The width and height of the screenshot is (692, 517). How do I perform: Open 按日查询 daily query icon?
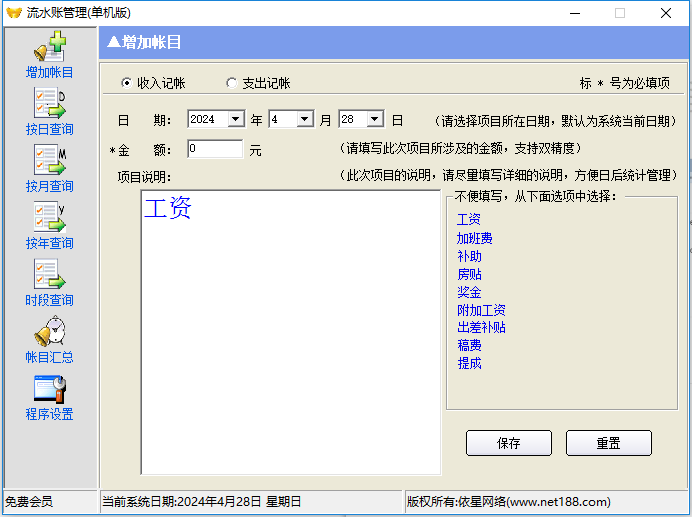coord(49,104)
